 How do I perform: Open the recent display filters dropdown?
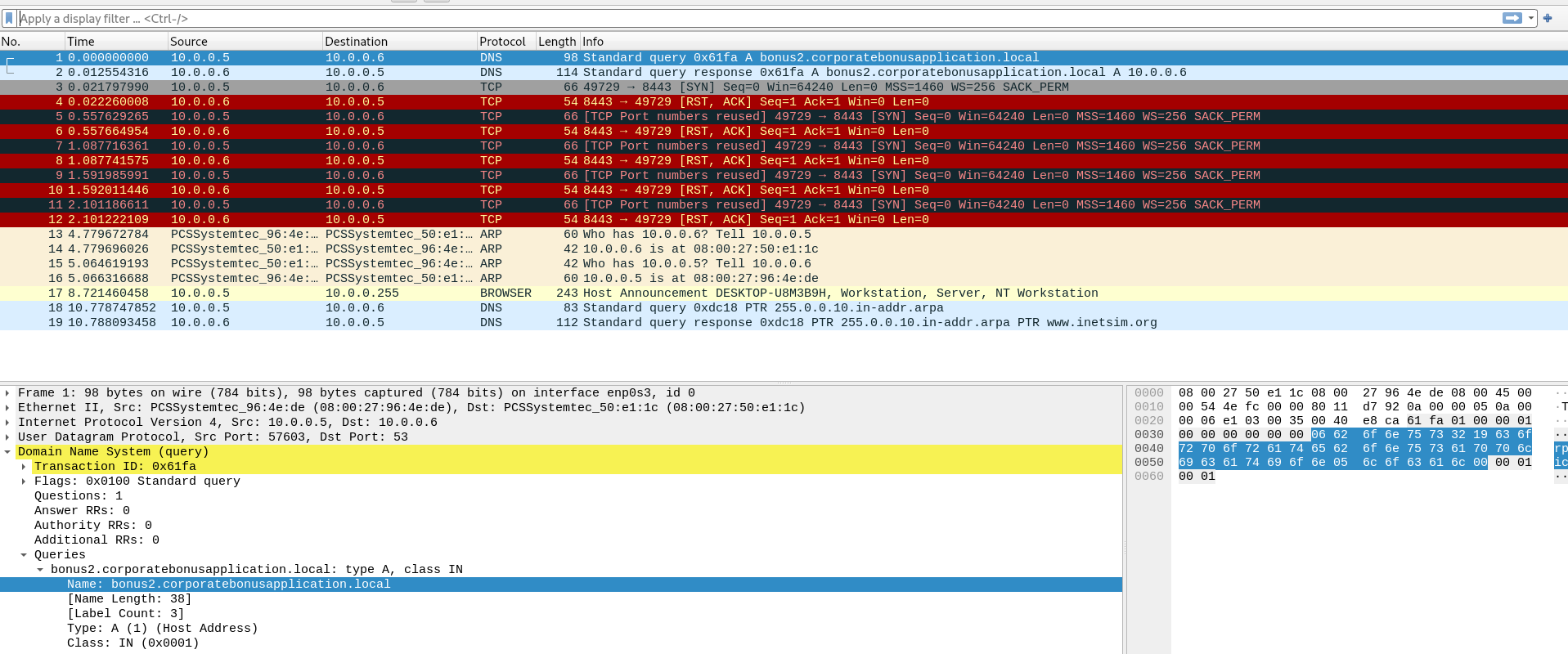pos(1530,18)
